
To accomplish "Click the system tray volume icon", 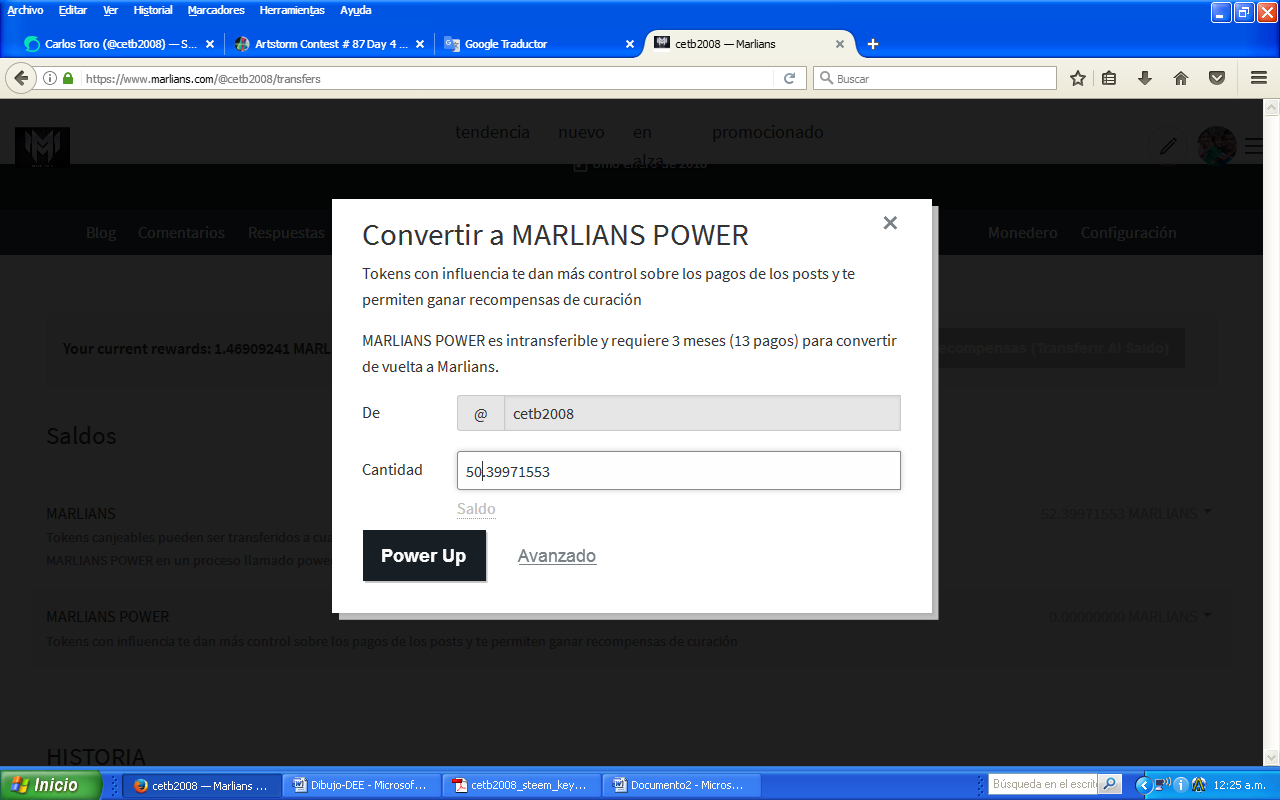I will (1162, 785).
